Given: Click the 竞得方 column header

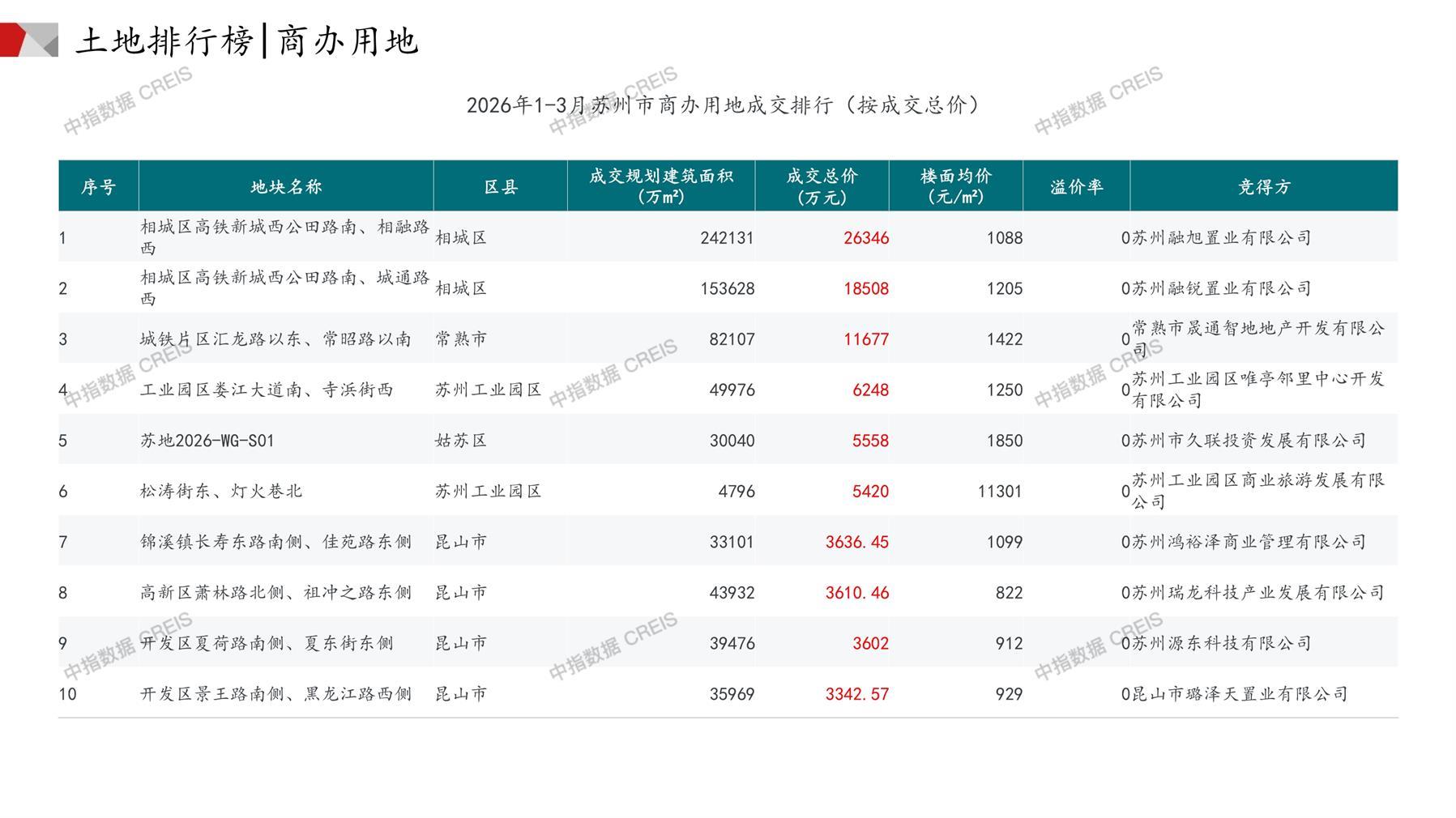Looking at the screenshot, I should click(1264, 187).
